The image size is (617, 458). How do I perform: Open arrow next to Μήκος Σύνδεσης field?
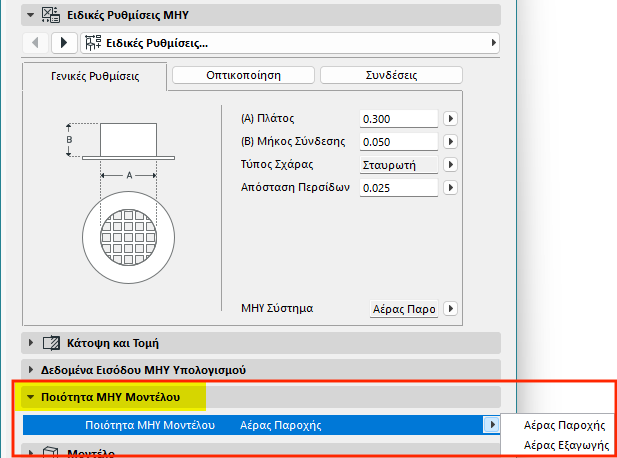[451, 142]
